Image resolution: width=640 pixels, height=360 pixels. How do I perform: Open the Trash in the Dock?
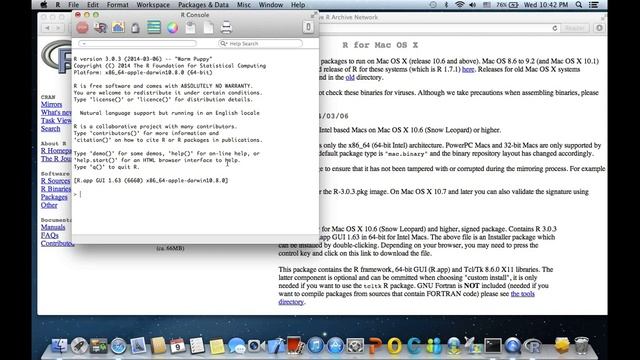[581, 346]
